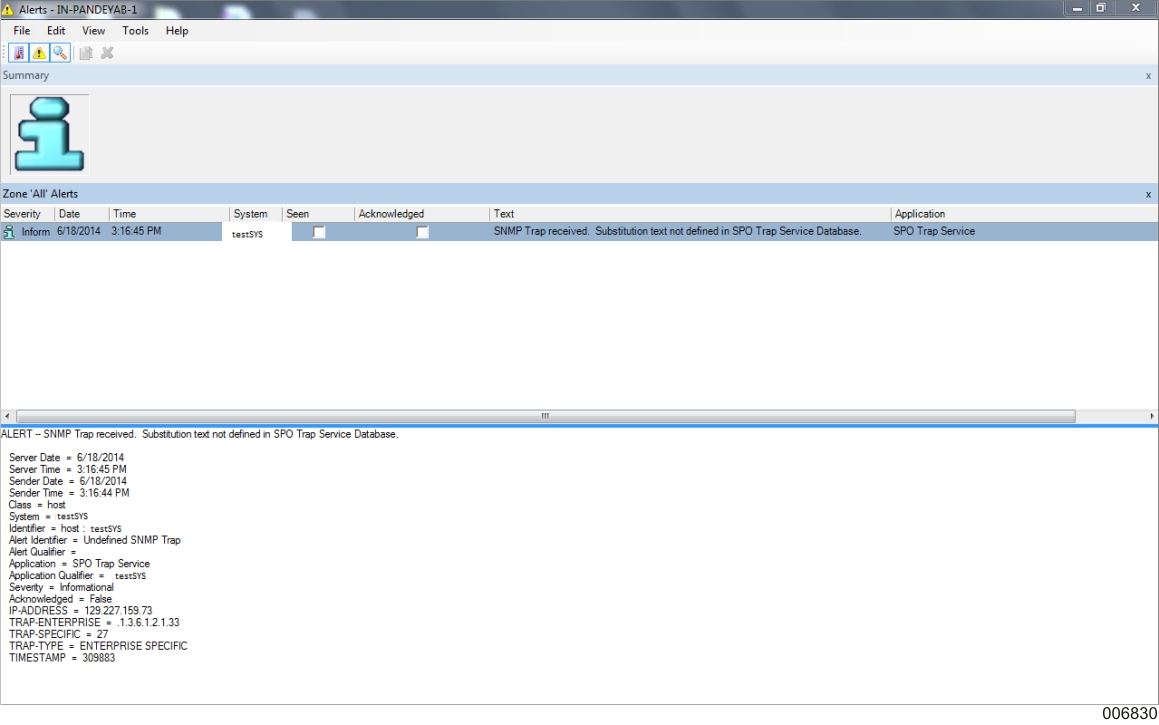
Task: Click the Alert Identifier = Undefined SNMP Trap line
Action: point(95,540)
